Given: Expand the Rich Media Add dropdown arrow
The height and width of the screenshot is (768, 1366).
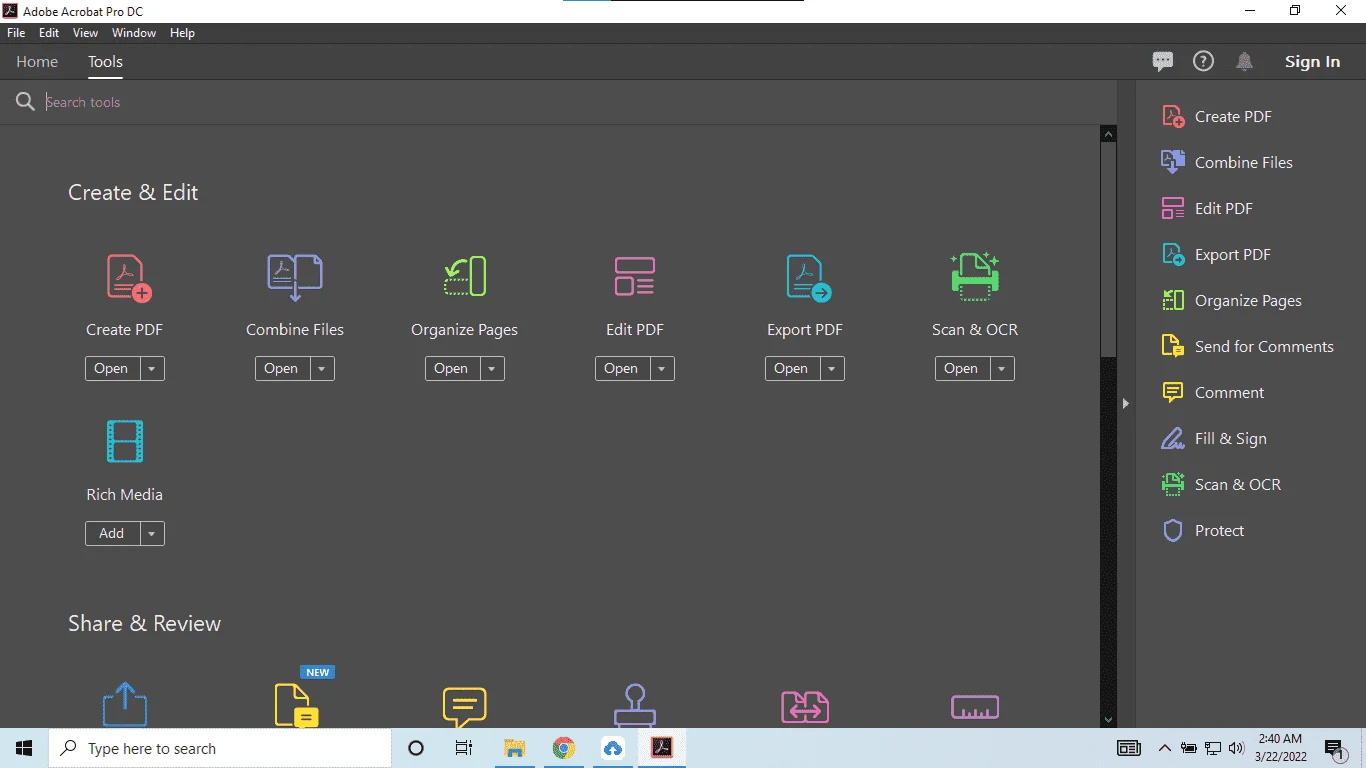Looking at the screenshot, I should tap(152, 534).
